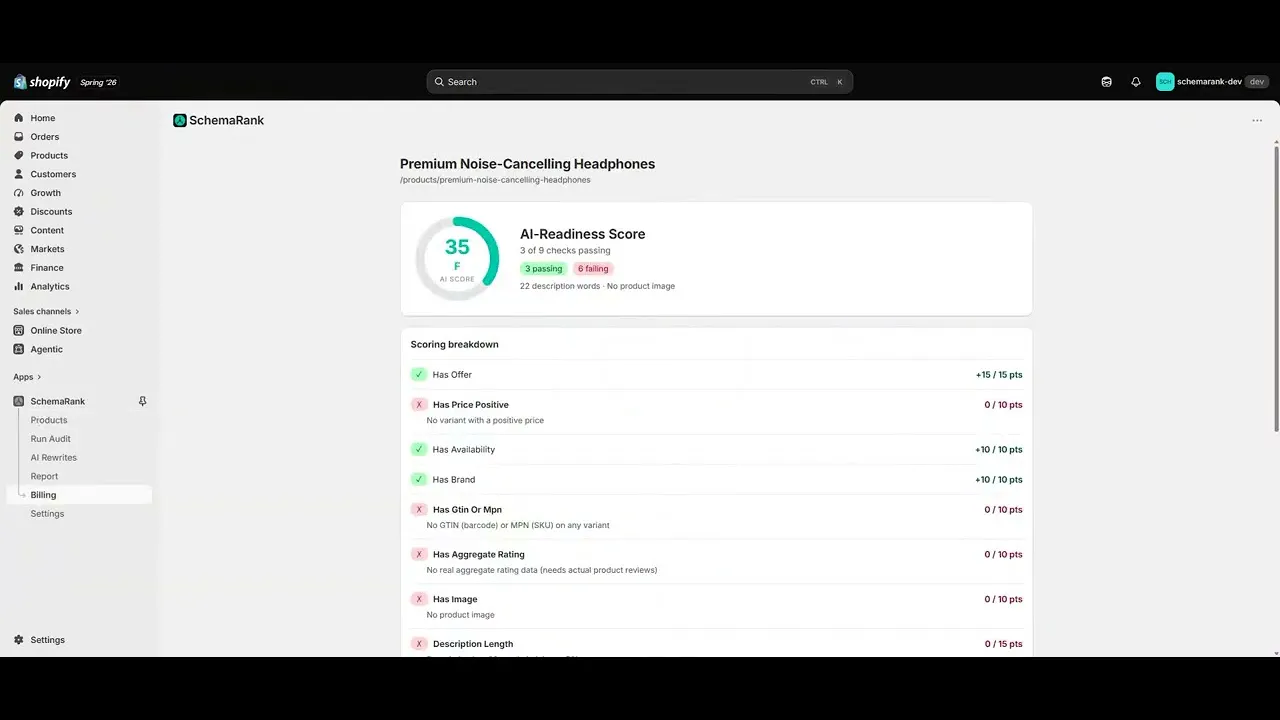The height and width of the screenshot is (720, 1280).
Task: Open the three-dot more actions menu
Action: click(x=1257, y=120)
